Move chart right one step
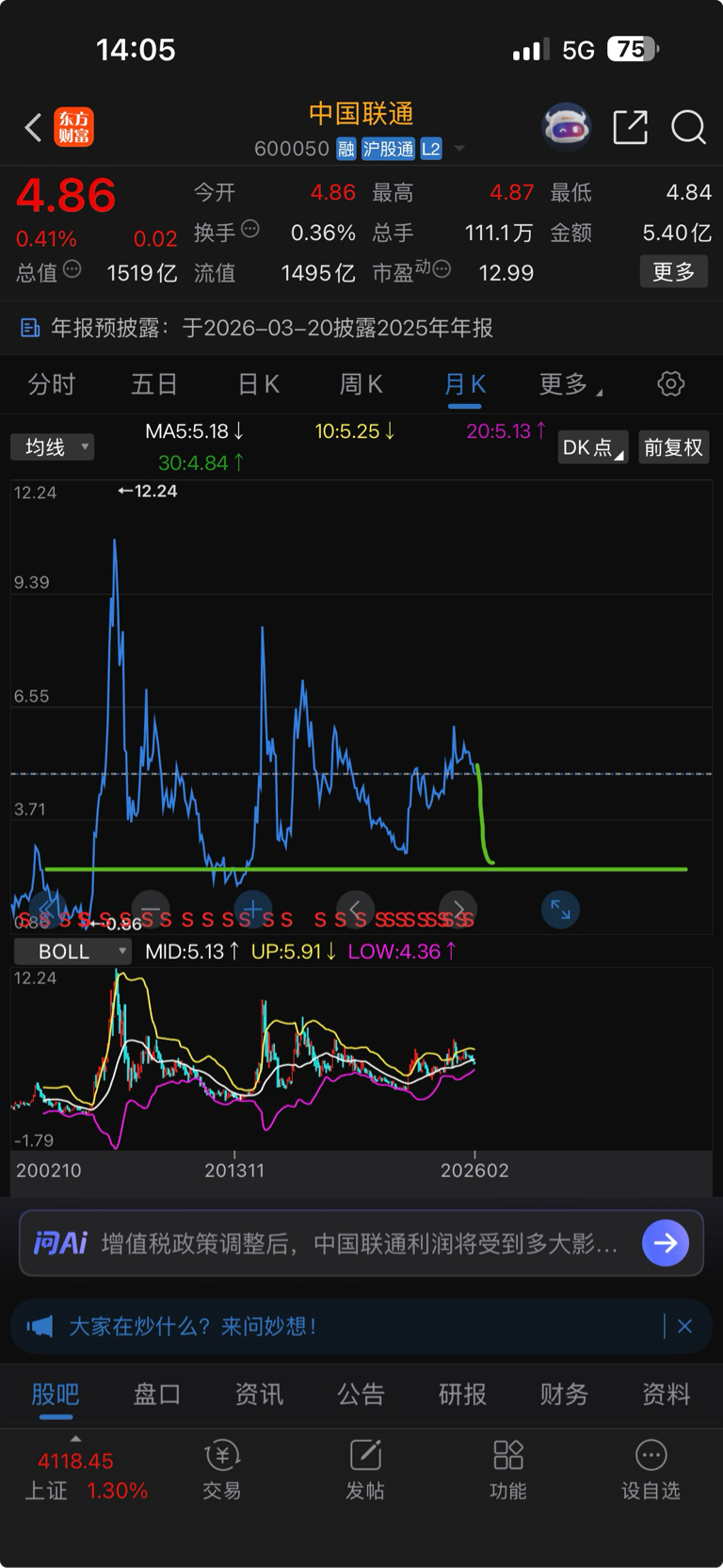723x1568 pixels. tap(458, 910)
